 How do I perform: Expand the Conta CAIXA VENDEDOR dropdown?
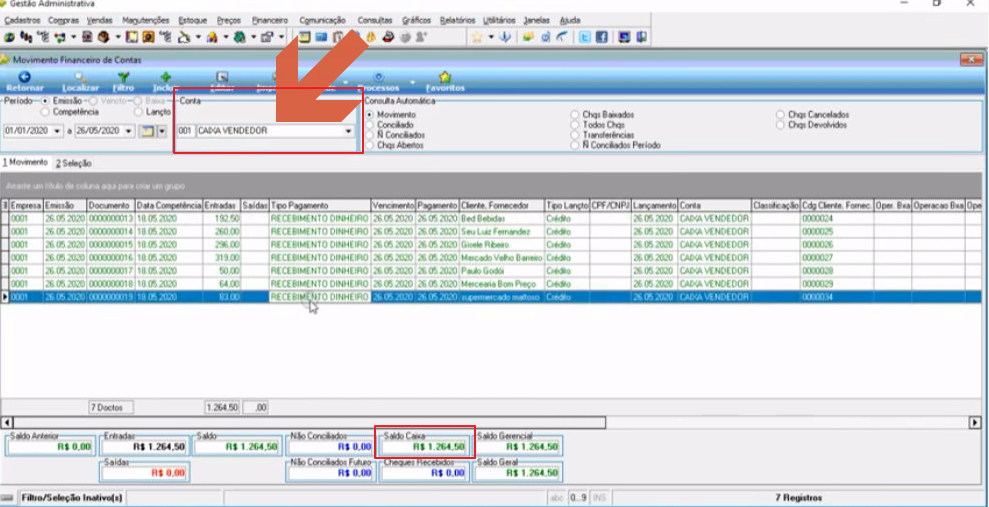(x=348, y=131)
